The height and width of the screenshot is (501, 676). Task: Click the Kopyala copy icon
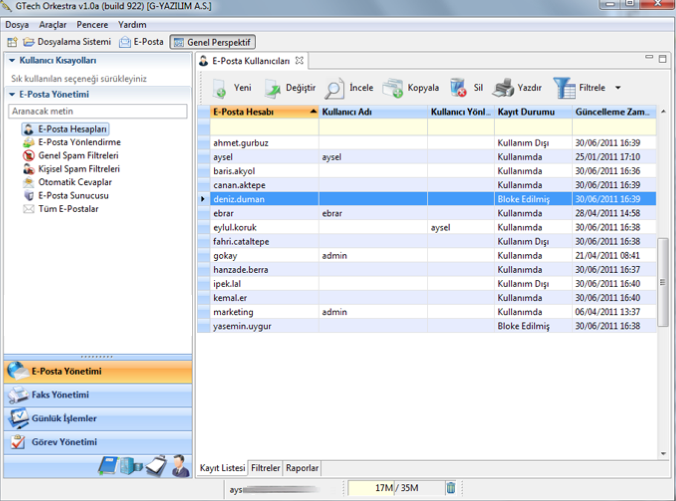[392, 88]
